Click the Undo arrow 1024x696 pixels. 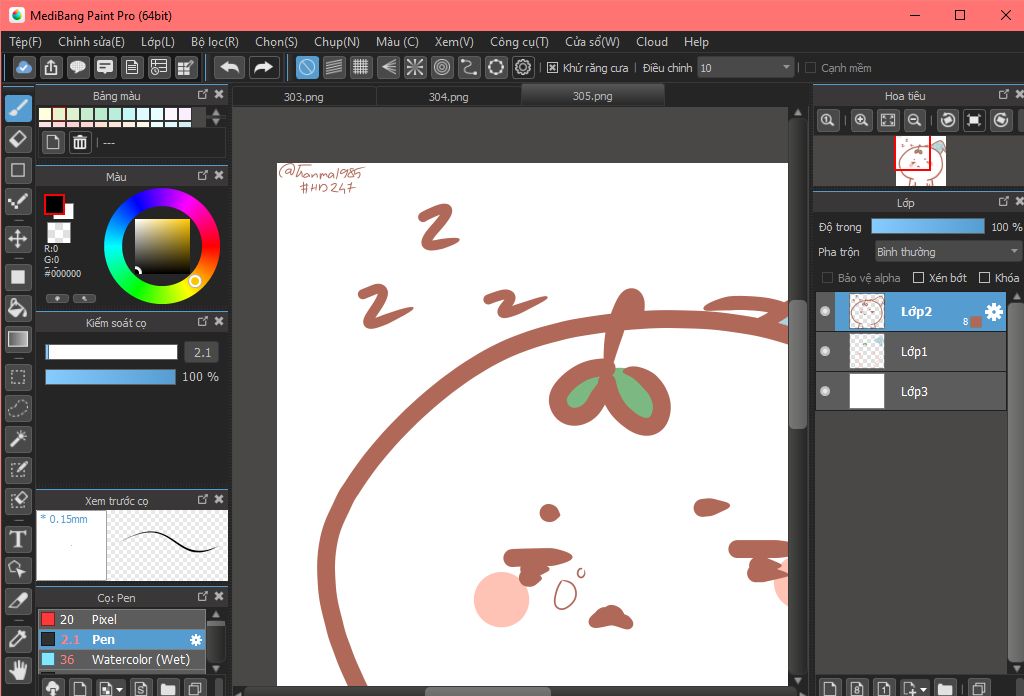coord(230,67)
